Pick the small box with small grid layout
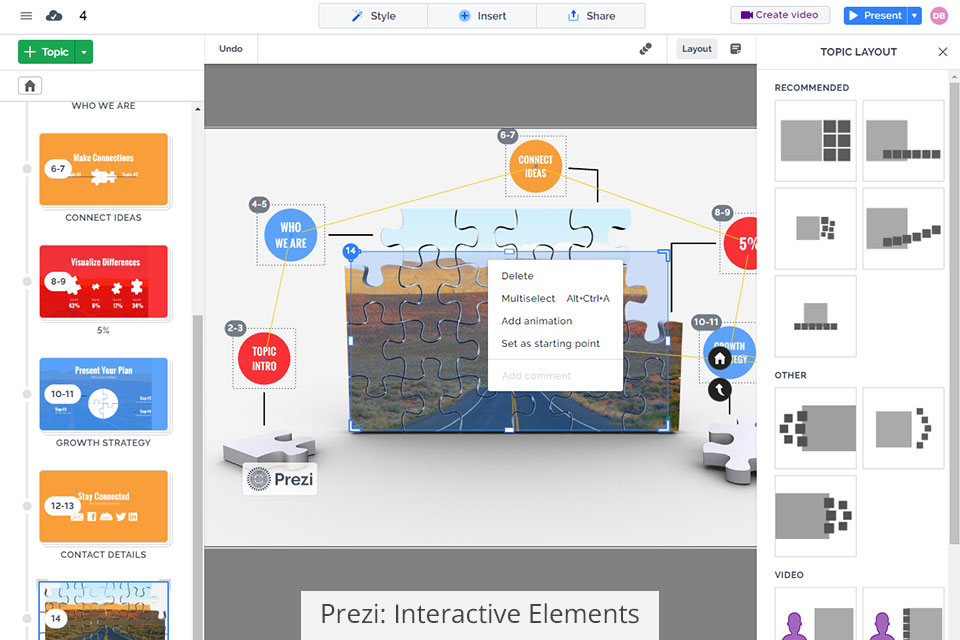The width and height of the screenshot is (960, 640). click(816, 228)
